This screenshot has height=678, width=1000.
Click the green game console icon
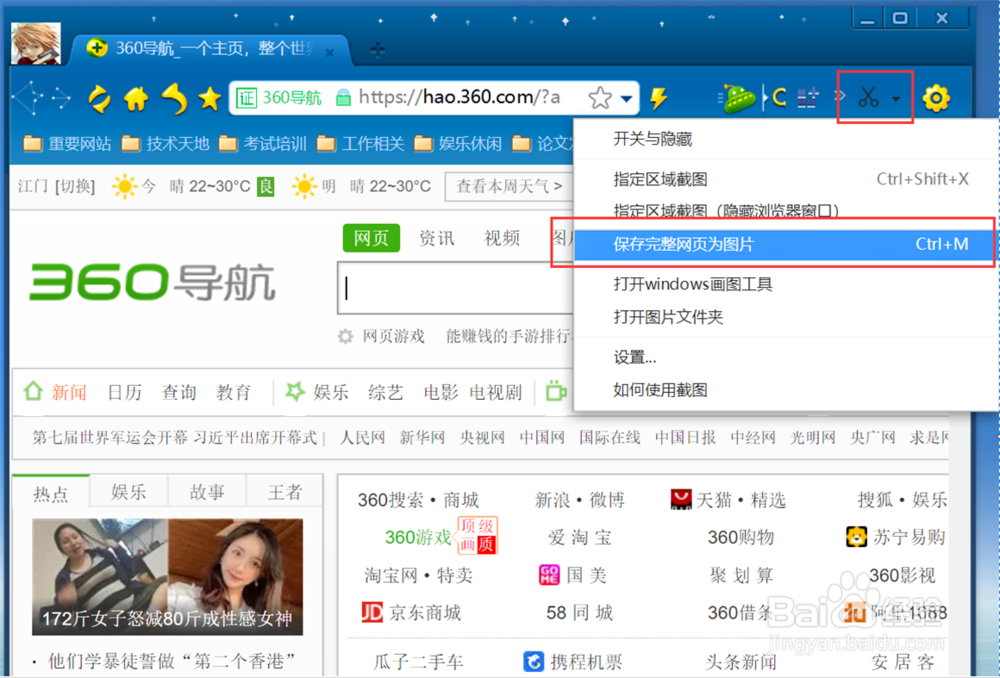tap(738, 98)
